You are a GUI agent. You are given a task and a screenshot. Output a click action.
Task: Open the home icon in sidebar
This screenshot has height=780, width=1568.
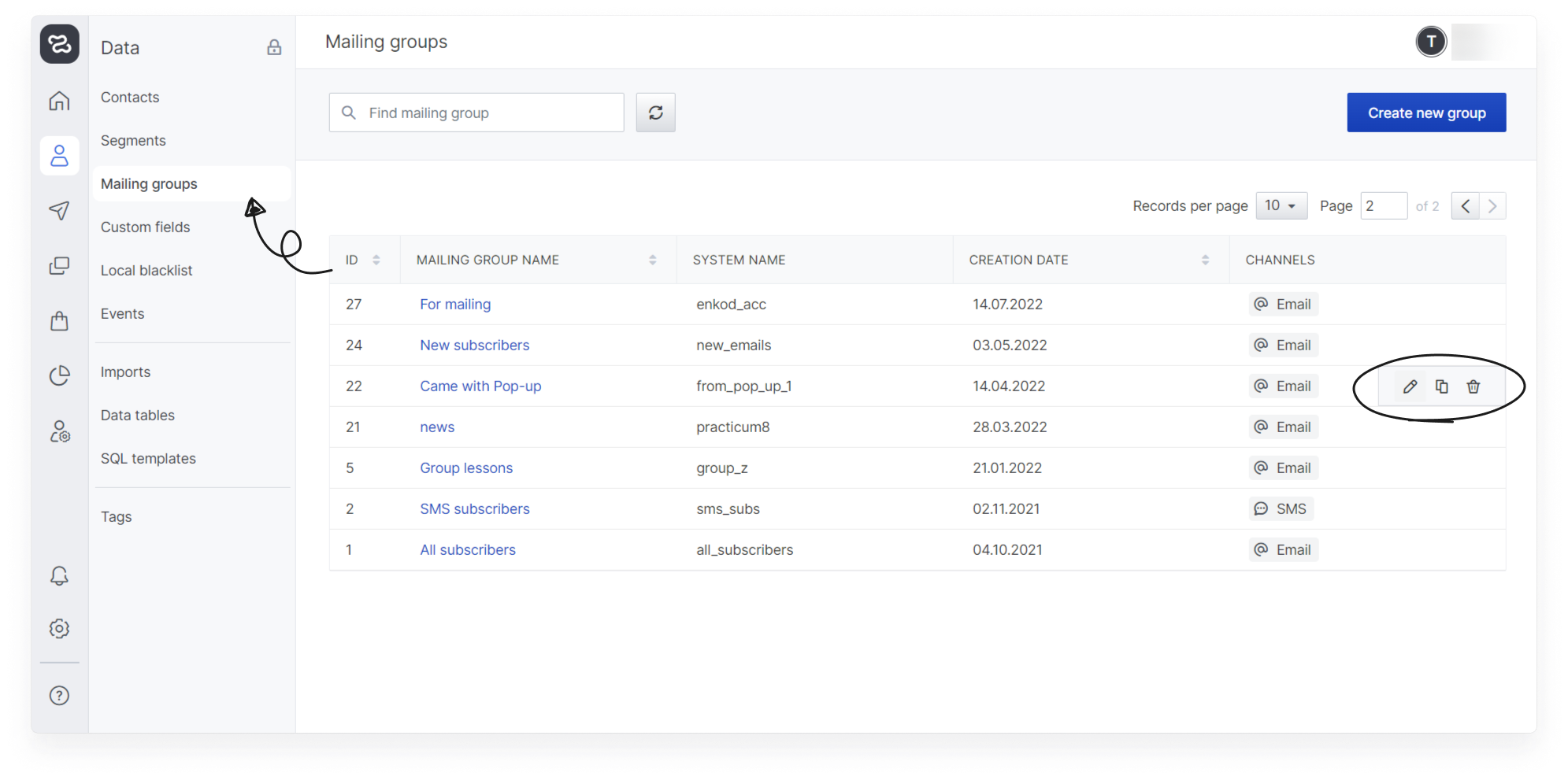(59, 101)
